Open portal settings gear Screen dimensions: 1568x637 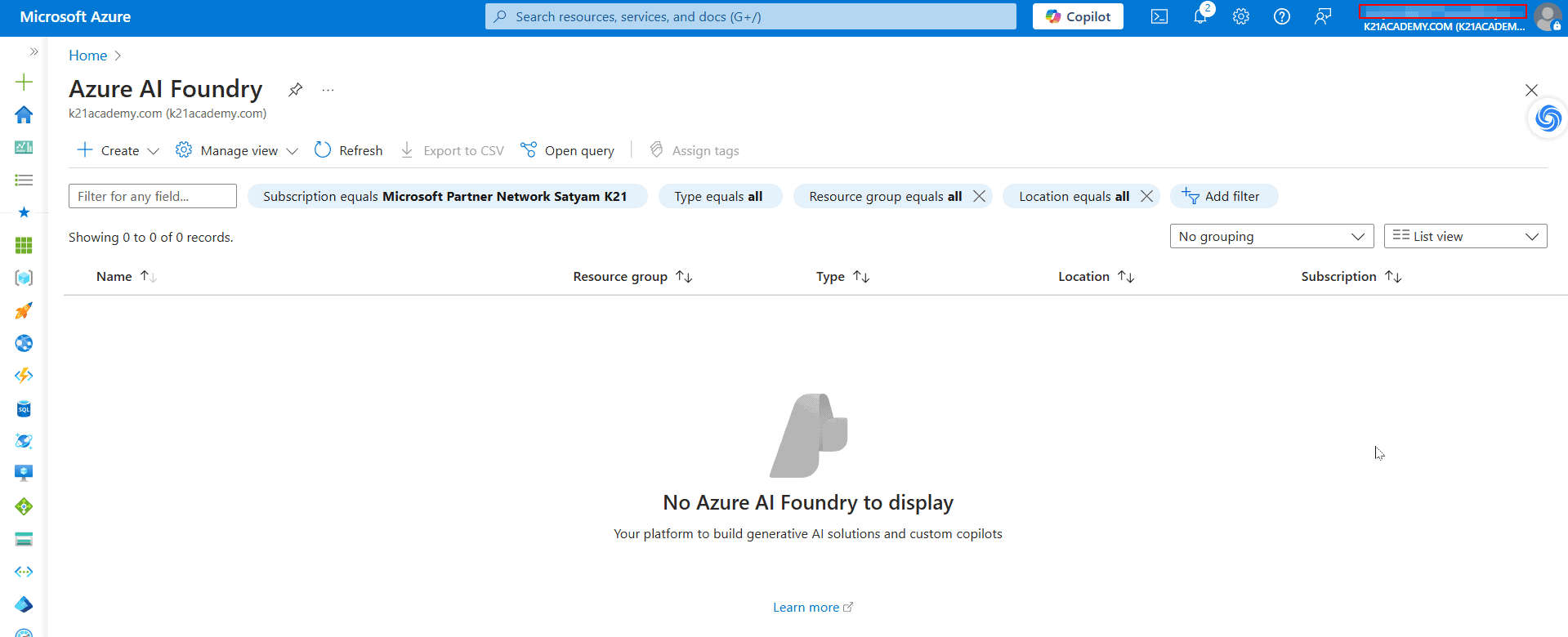click(x=1241, y=16)
